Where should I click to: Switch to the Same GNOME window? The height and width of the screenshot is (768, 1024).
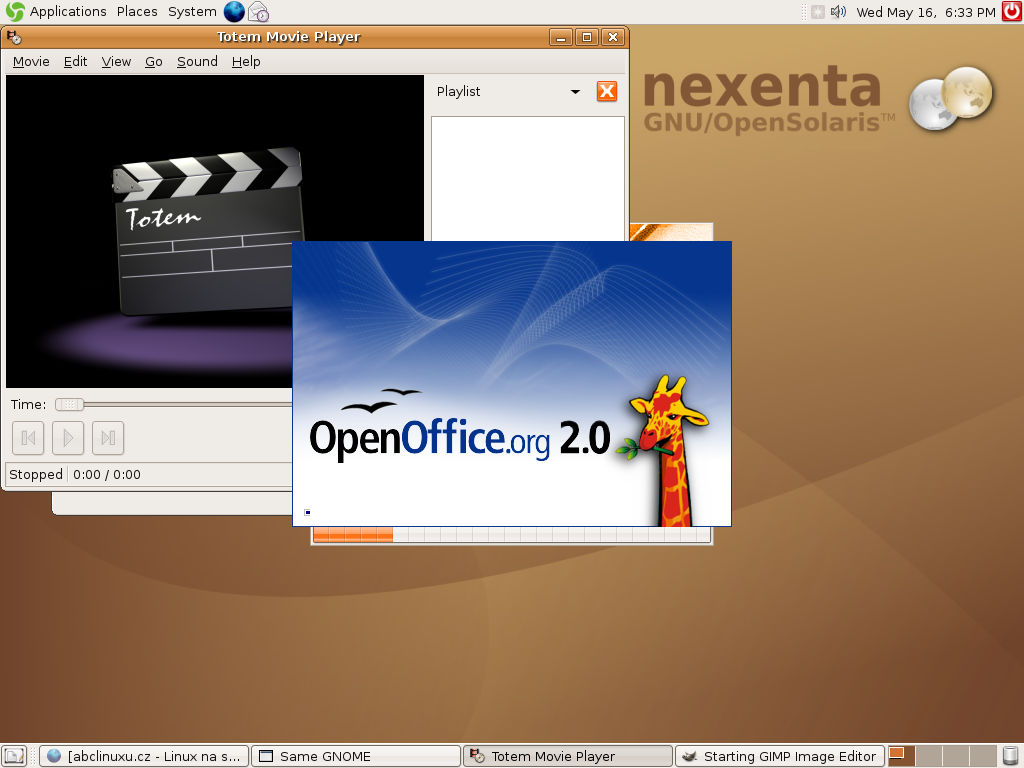(356, 756)
